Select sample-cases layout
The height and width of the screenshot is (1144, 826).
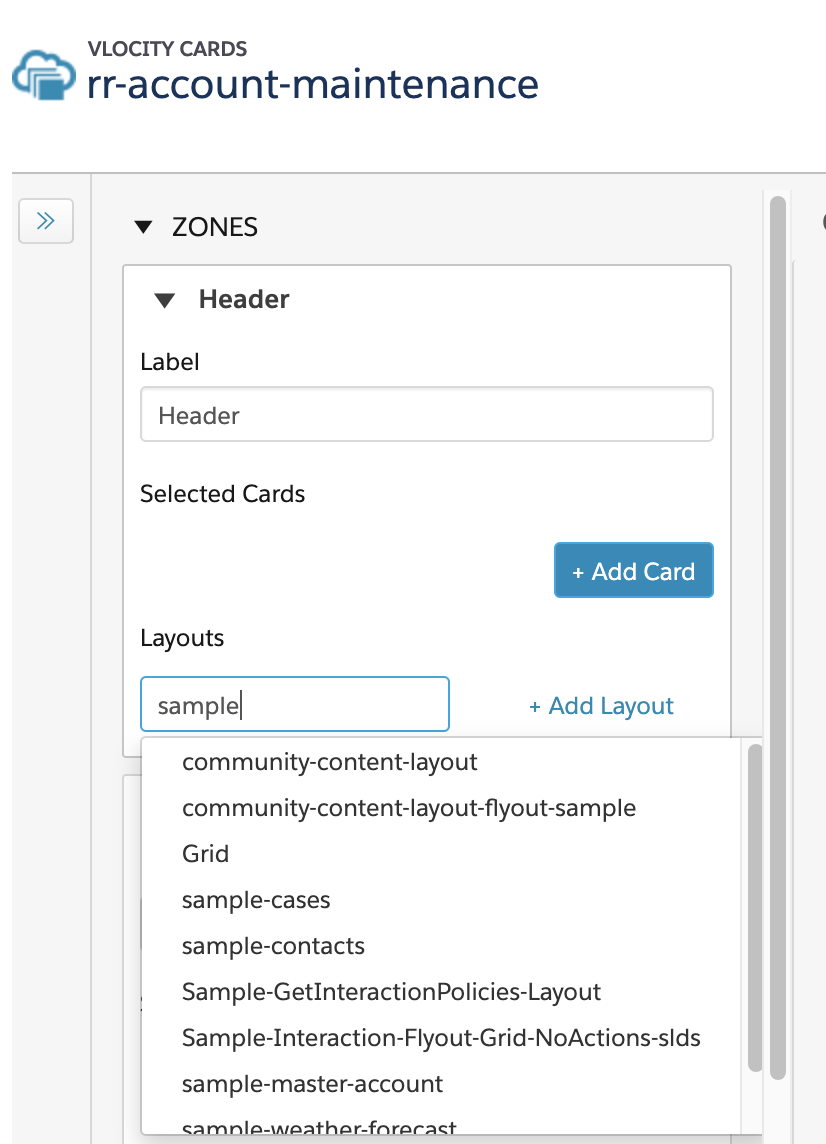441,900
